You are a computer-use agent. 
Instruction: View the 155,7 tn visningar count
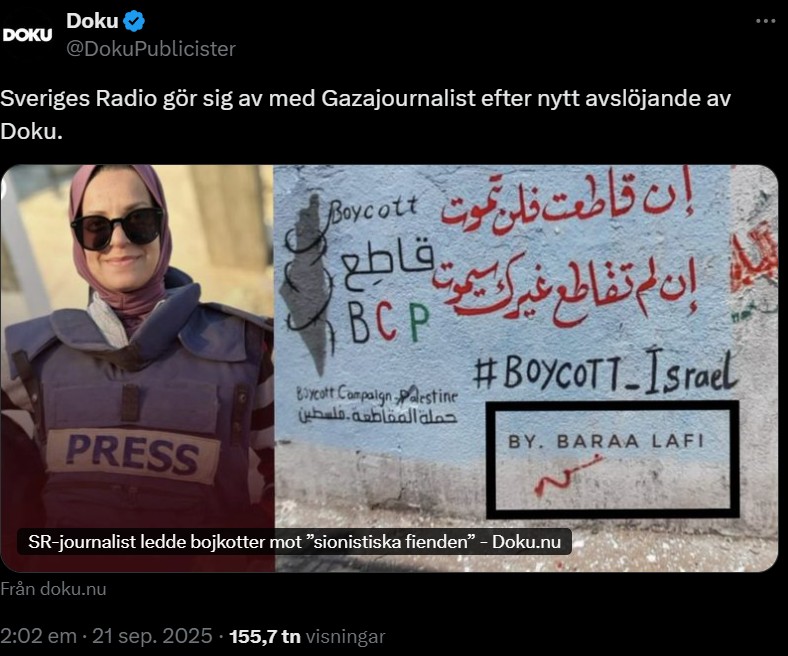pyautogui.click(x=307, y=636)
